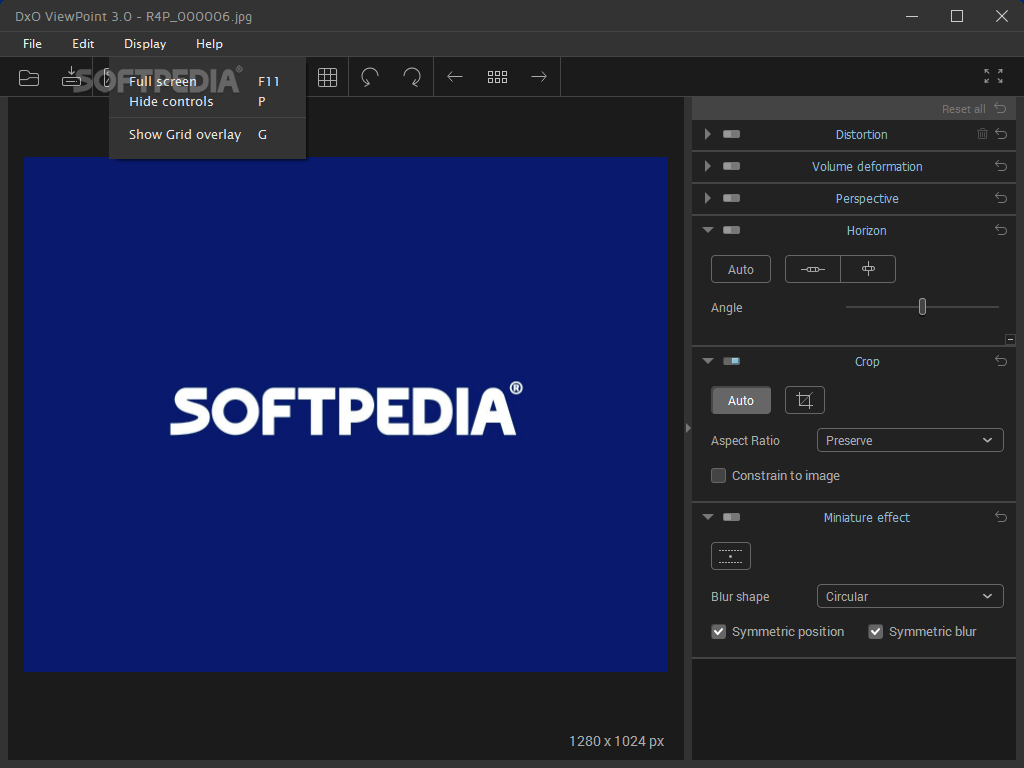The image size is (1024, 768).
Task: Reset Perspective settings arrow
Action: (1001, 198)
